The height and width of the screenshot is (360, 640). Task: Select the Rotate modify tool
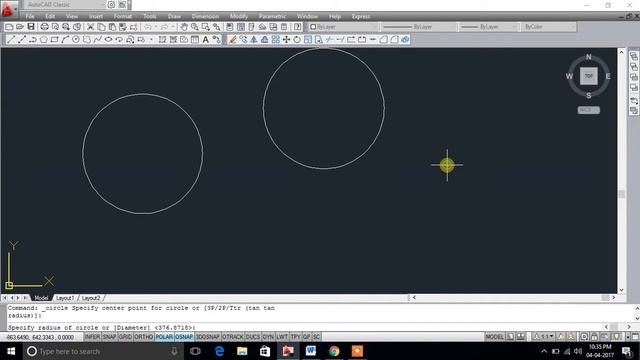[x=297, y=40]
